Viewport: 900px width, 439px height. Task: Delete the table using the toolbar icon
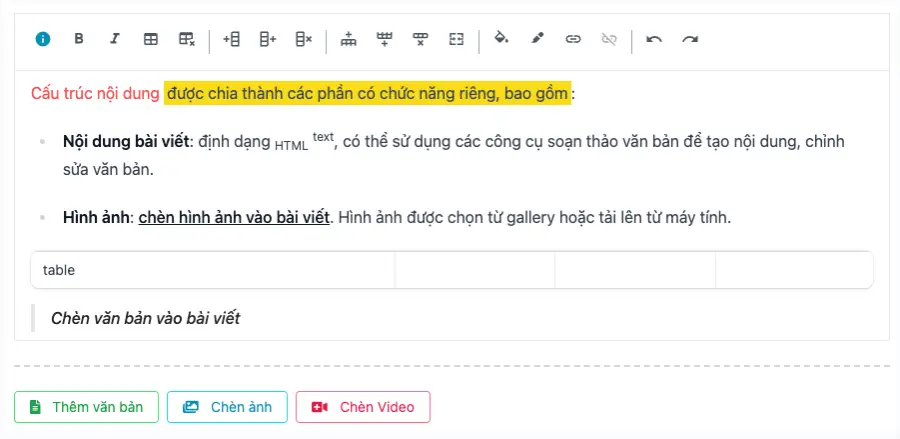187,39
